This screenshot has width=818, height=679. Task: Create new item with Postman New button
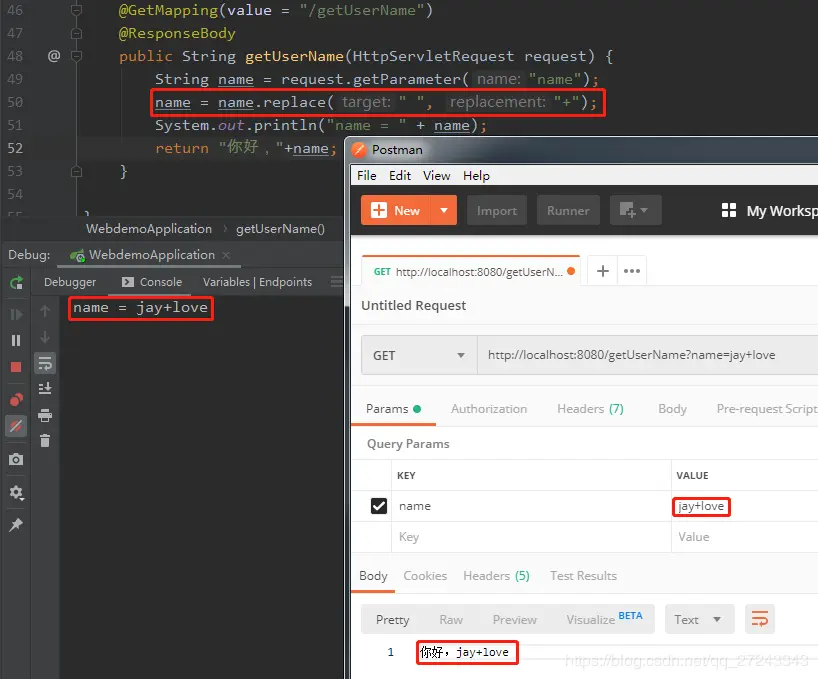click(x=396, y=211)
